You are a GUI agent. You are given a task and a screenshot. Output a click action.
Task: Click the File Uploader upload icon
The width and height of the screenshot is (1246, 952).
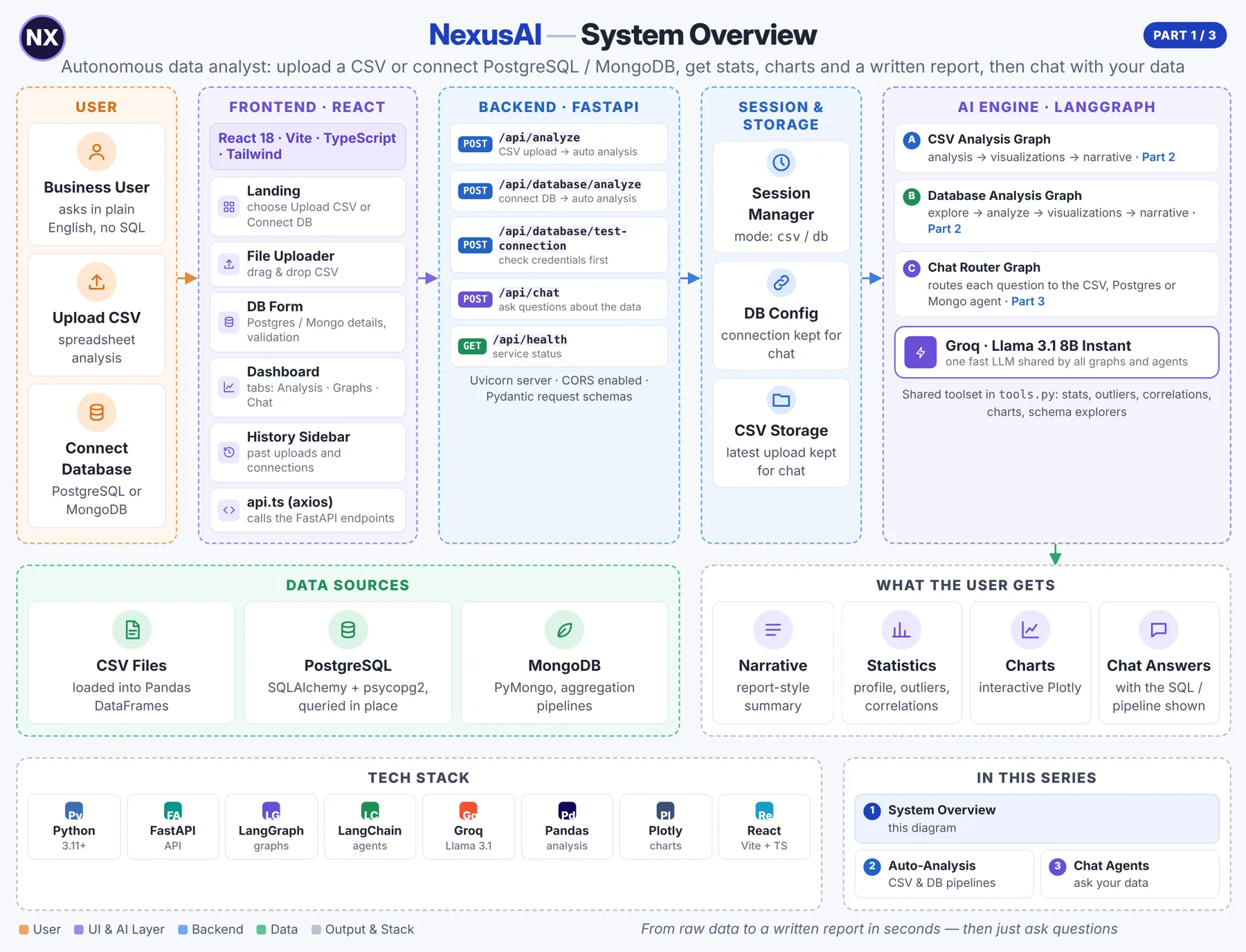229,264
